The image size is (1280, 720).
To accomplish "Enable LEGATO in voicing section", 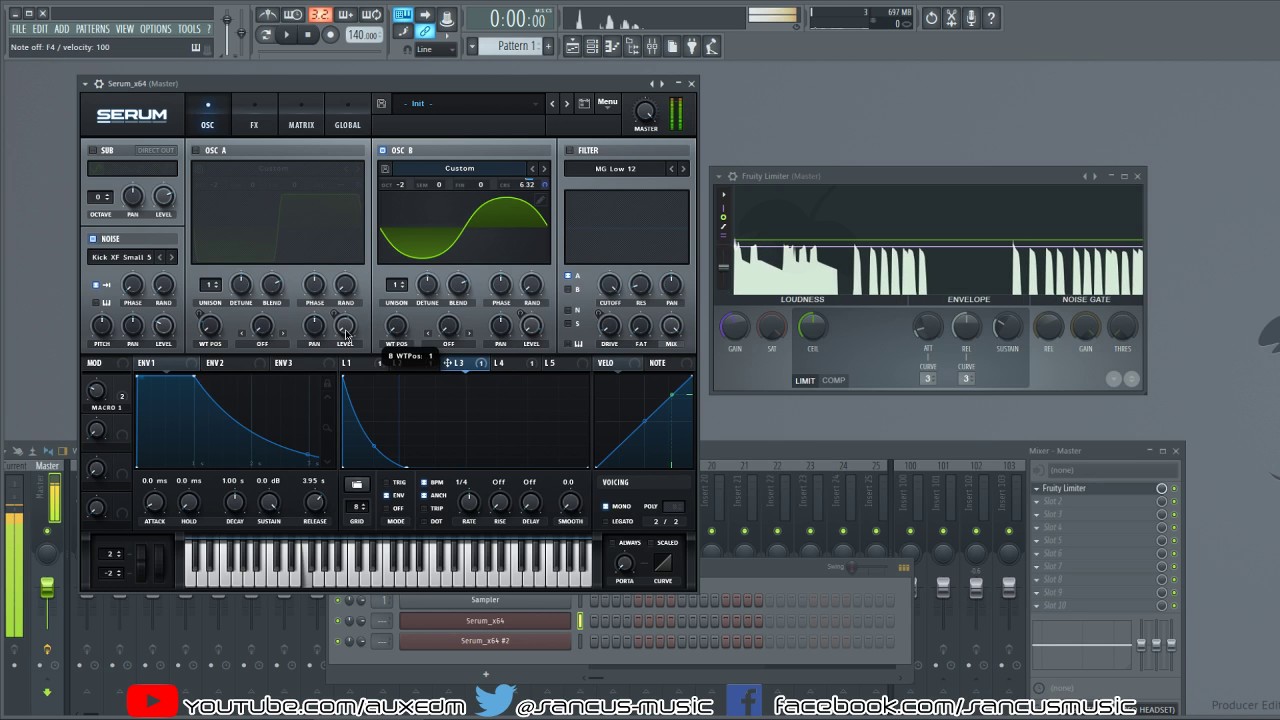I will click(x=605, y=522).
